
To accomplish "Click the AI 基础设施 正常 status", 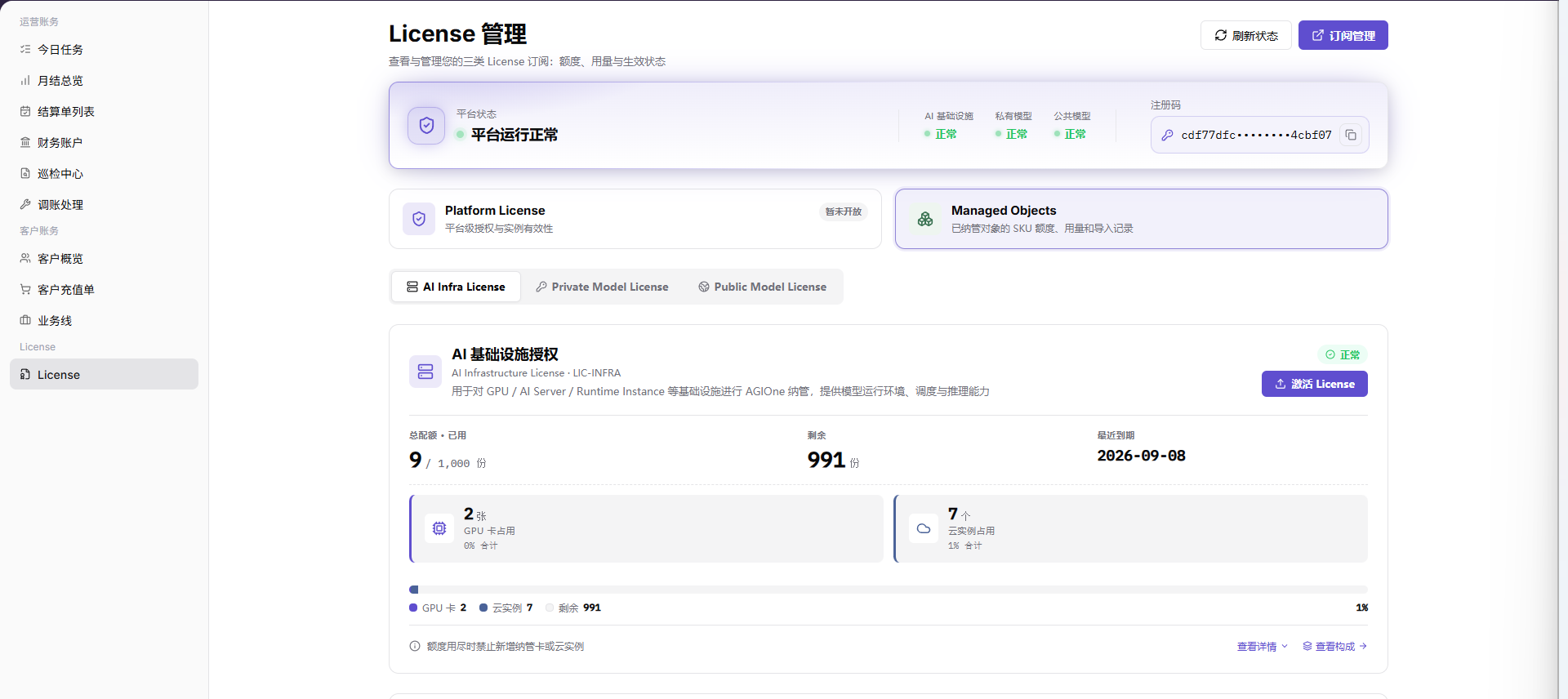I will [941, 134].
